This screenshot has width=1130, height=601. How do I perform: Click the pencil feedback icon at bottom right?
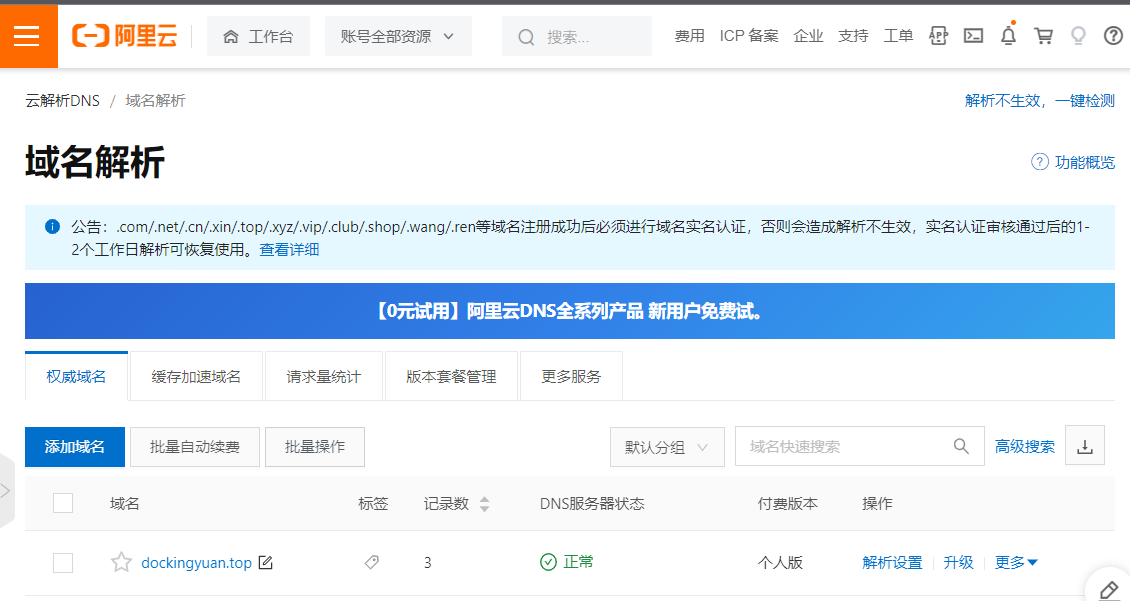1108,591
